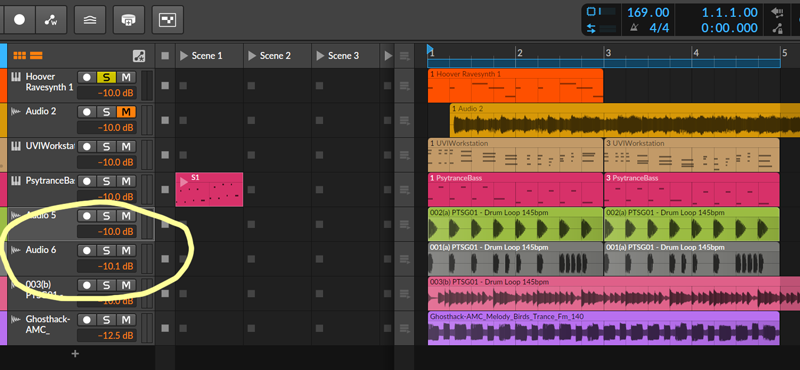Image resolution: width=800 pixels, height=370 pixels.
Task: Unmute the Audio 2 track
Action: [x=126, y=112]
